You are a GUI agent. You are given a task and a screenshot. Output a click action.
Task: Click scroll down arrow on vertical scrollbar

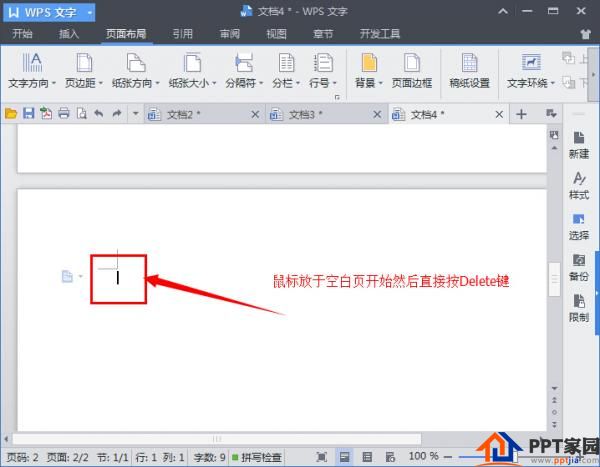(554, 388)
